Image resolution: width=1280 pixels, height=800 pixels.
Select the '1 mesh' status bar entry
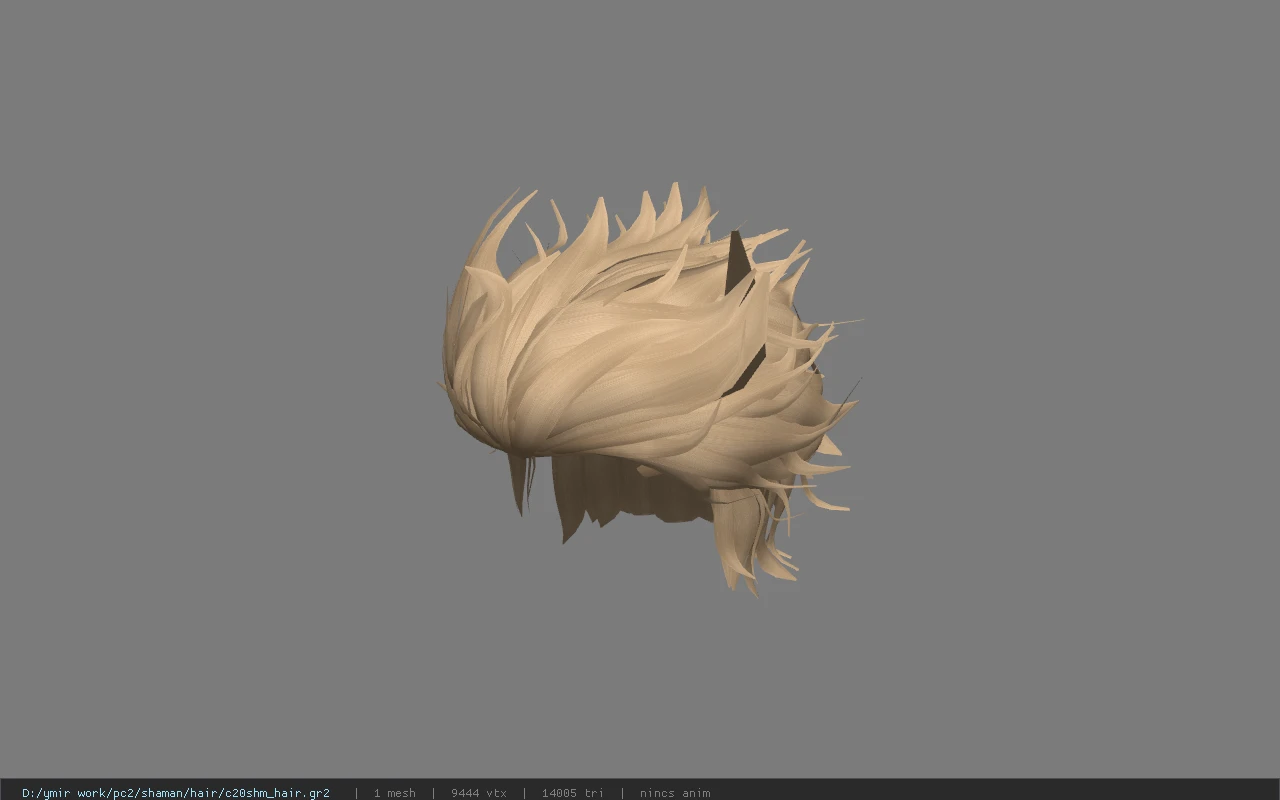[x=394, y=793]
